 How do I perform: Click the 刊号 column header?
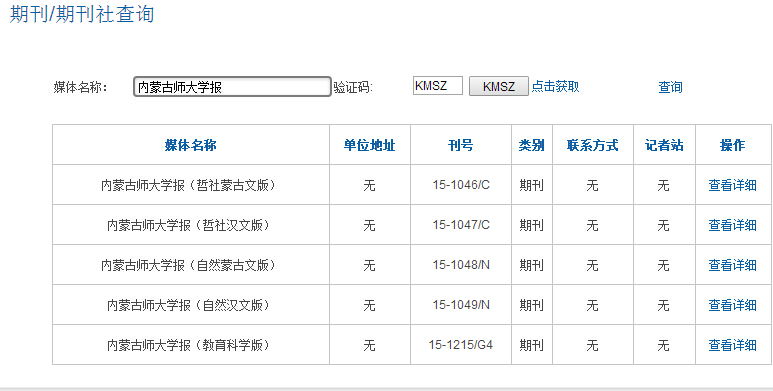click(461, 145)
